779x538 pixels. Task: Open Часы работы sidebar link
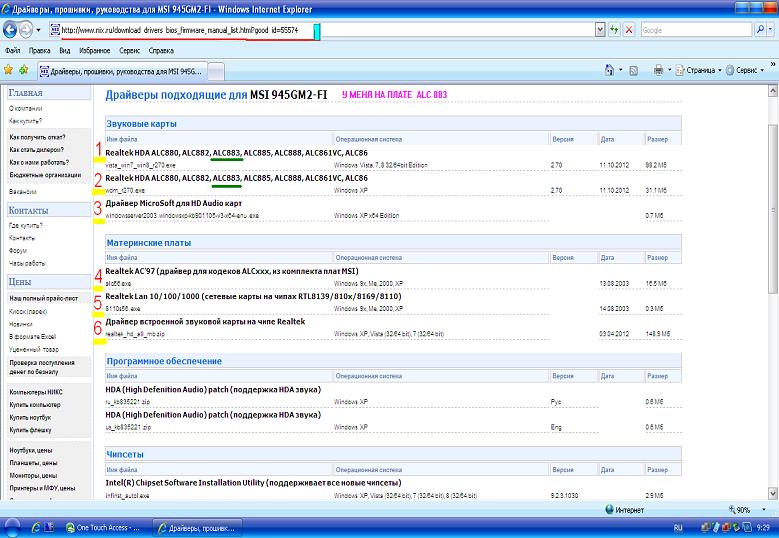coord(27,263)
